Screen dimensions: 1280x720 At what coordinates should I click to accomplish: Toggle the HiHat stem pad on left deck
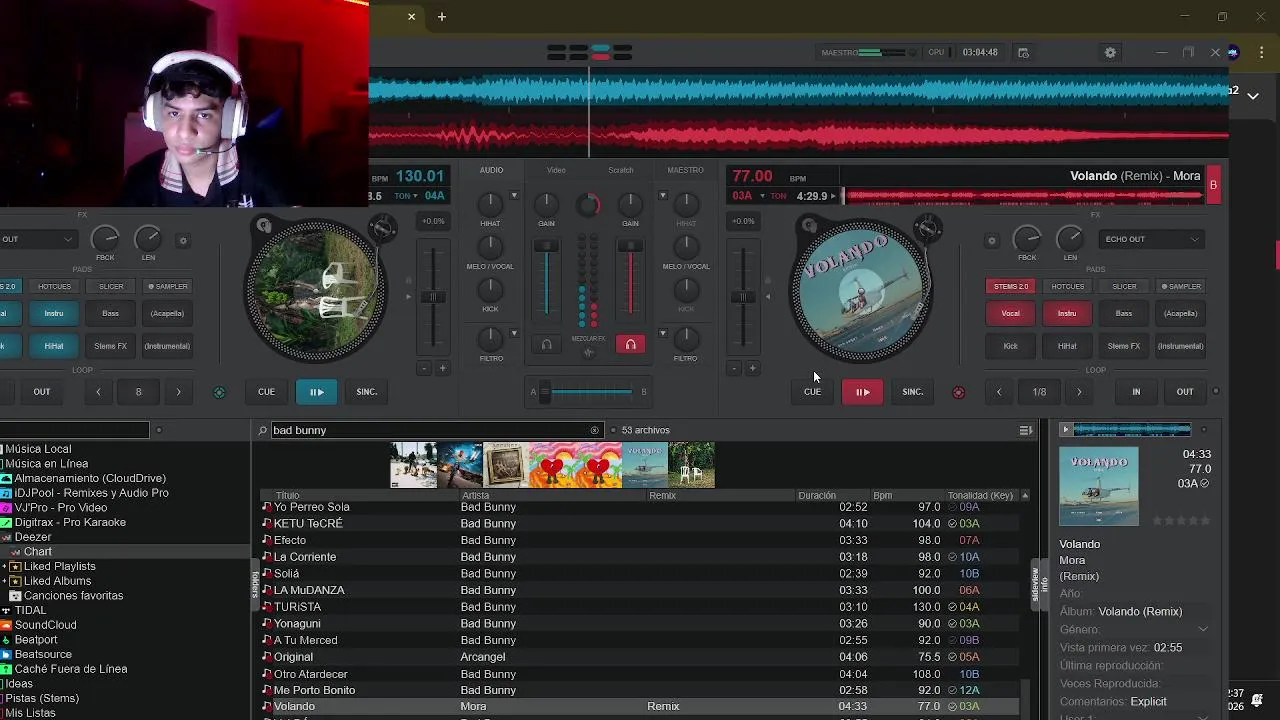[x=54, y=346]
